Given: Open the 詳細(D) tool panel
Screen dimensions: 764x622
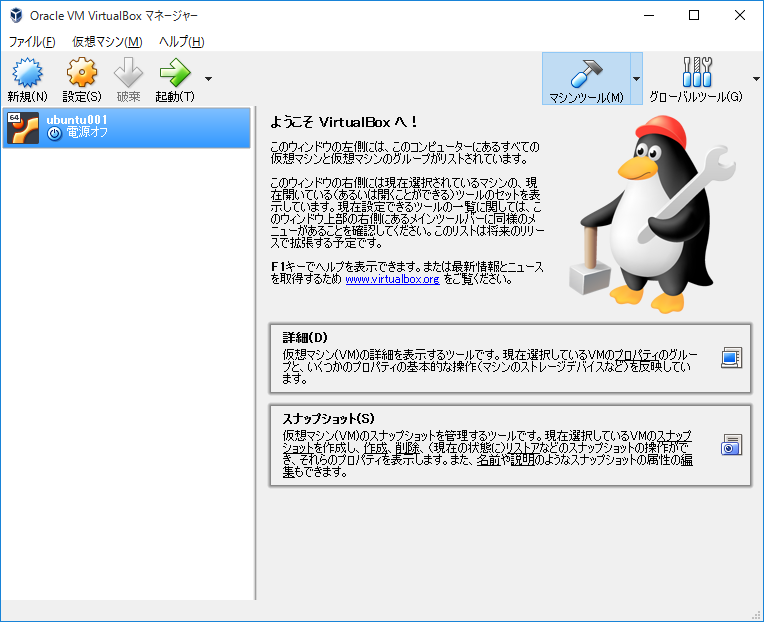Looking at the screenshot, I should click(510, 358).
